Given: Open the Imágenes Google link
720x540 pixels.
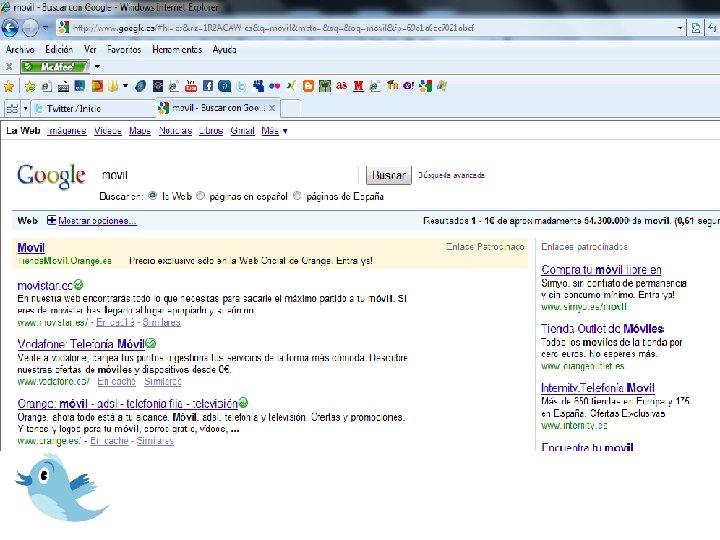Looking at the screenshot, I should point(67,131).
